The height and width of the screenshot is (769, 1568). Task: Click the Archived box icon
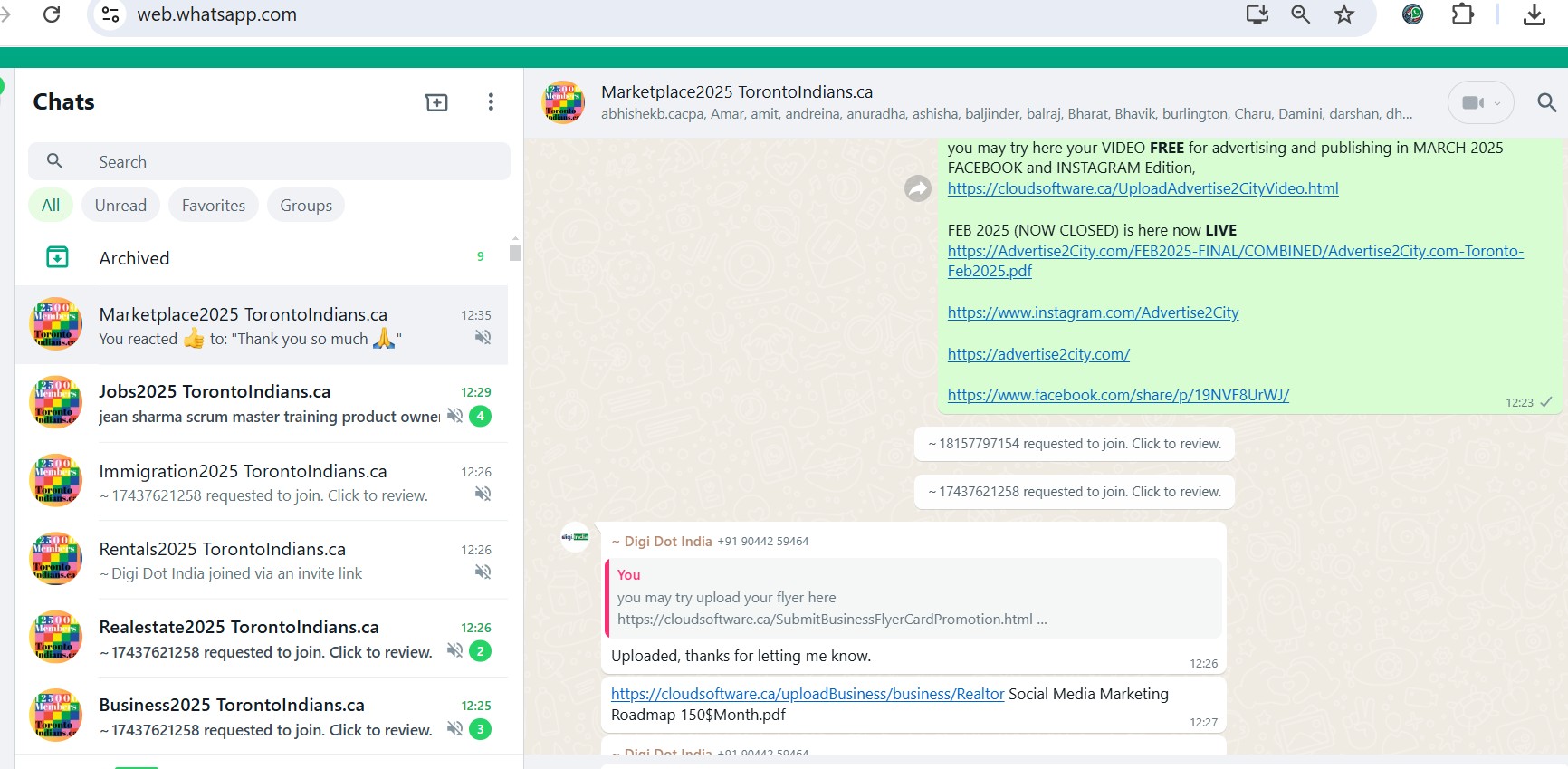pyautogui.click(x=57, y=258)
